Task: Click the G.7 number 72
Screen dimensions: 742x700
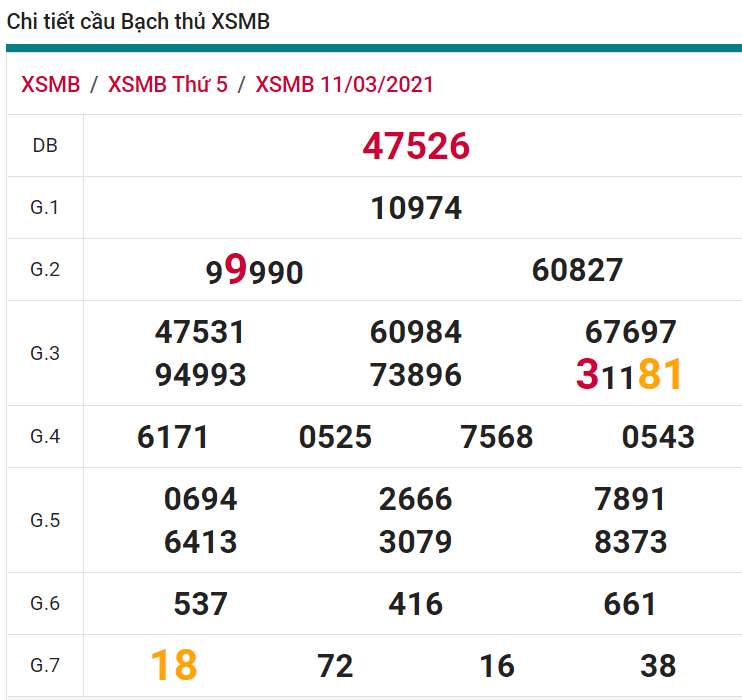Action: pyautogui.click(x=335, y=666)
